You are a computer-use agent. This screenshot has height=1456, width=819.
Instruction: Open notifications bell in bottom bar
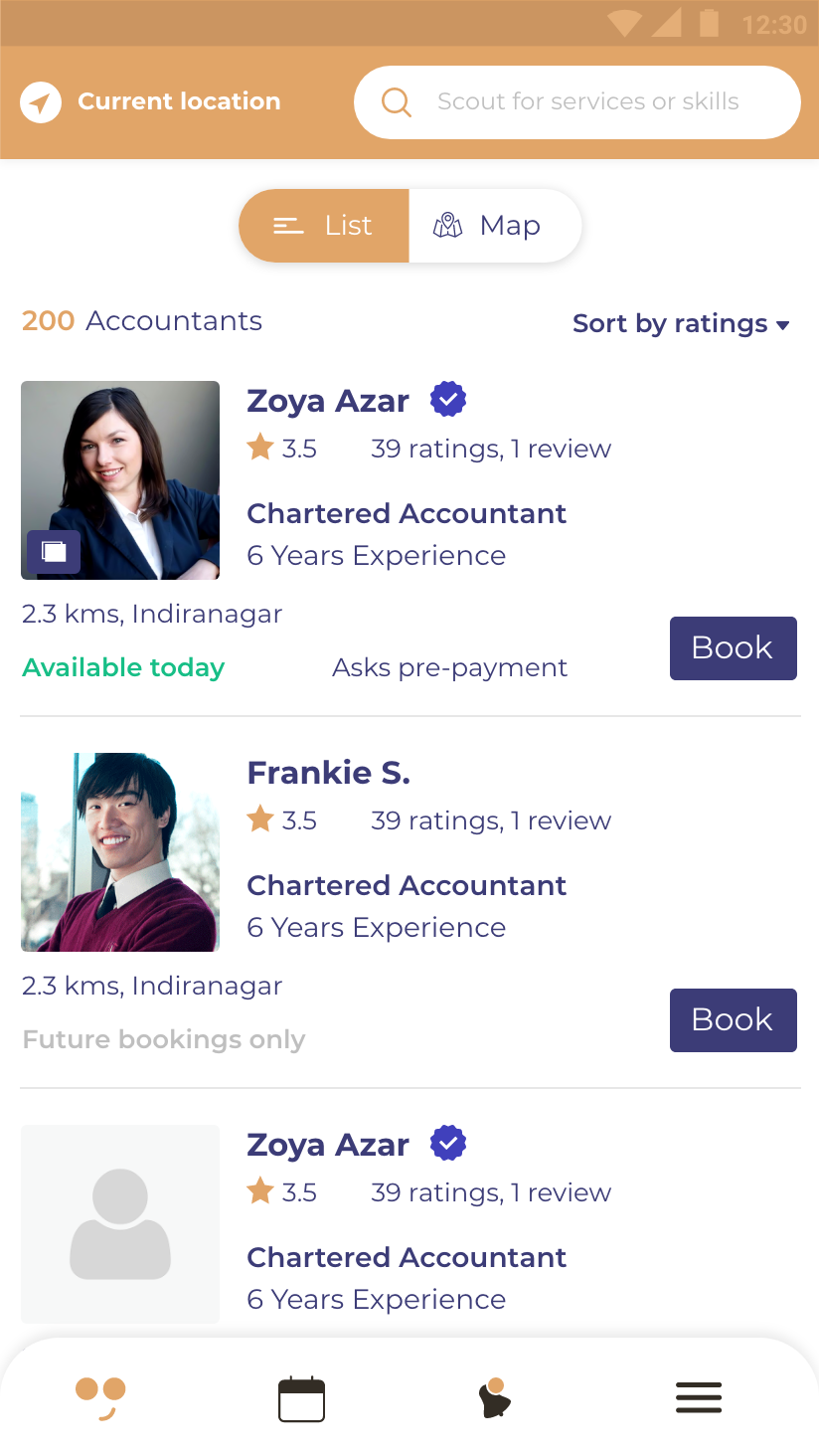coord(494,1399)
